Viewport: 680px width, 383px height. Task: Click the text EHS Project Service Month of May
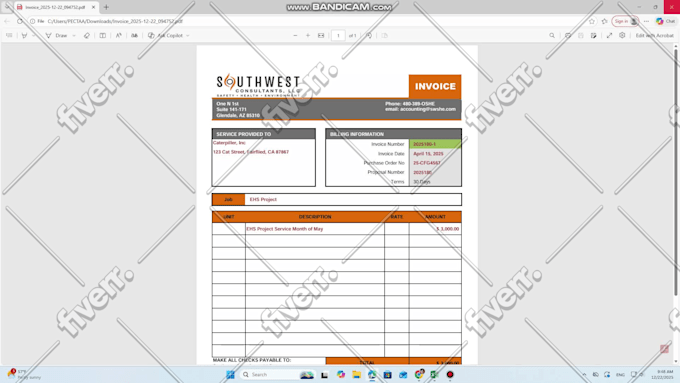coord(285,229)
